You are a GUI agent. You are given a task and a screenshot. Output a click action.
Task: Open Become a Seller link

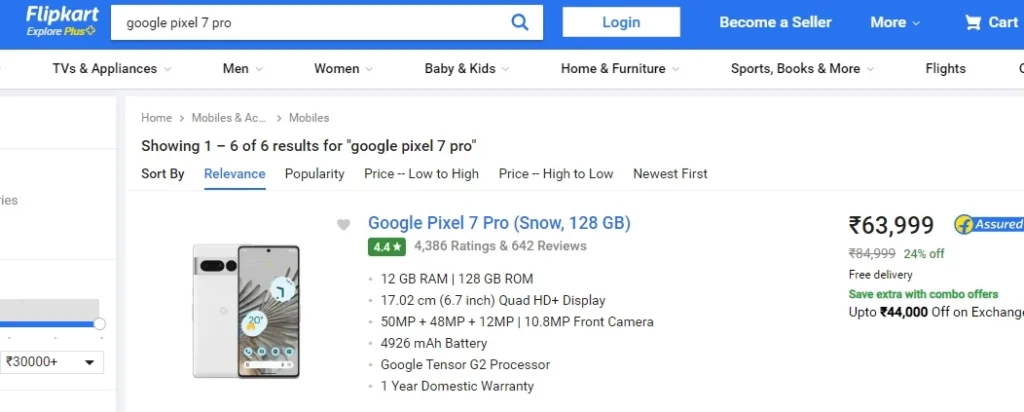tap(775, 22)
